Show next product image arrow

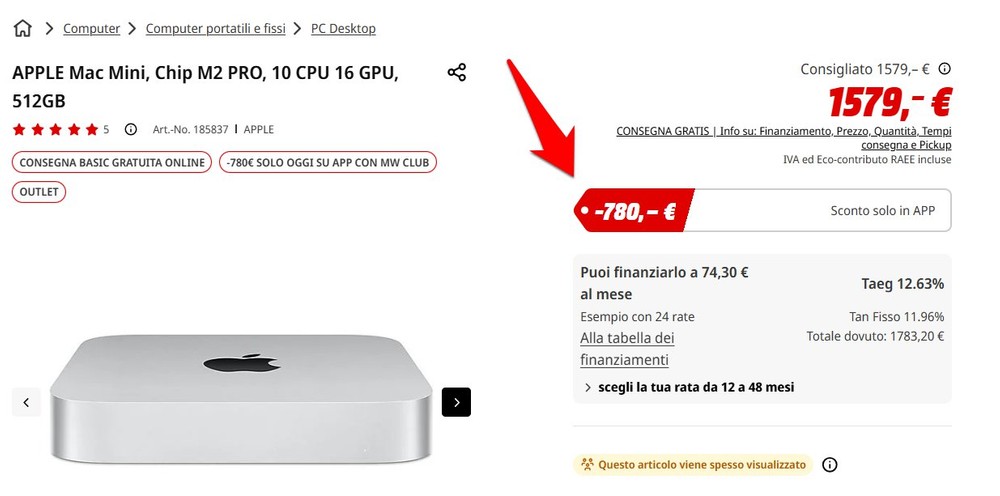[456, 402]
